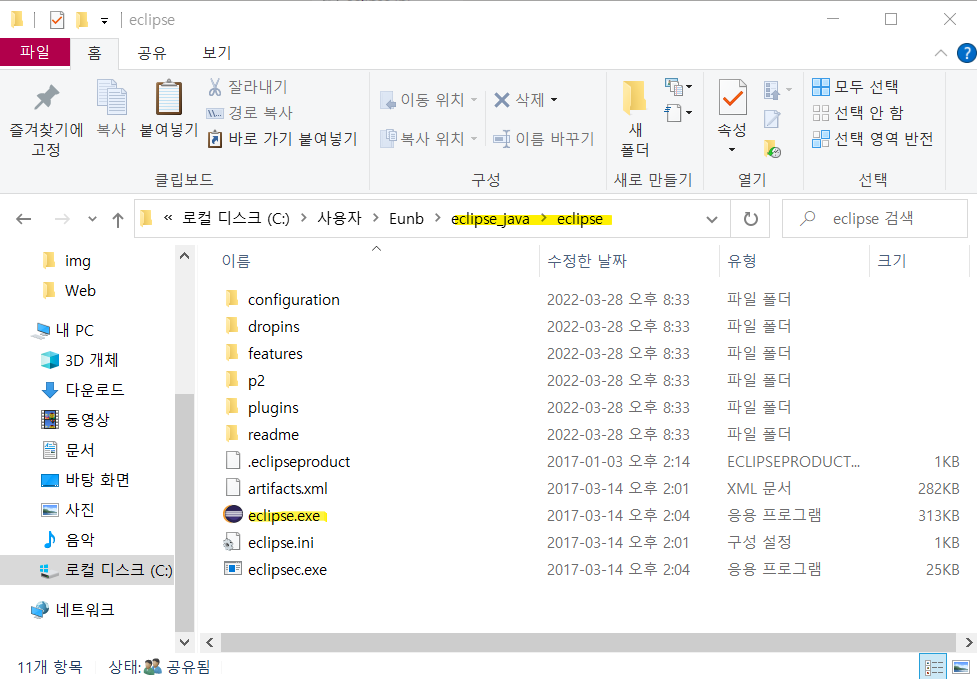This screenshot has width=977, height=679.
Task: Select the plugins folder
Action: coord(273,407)
